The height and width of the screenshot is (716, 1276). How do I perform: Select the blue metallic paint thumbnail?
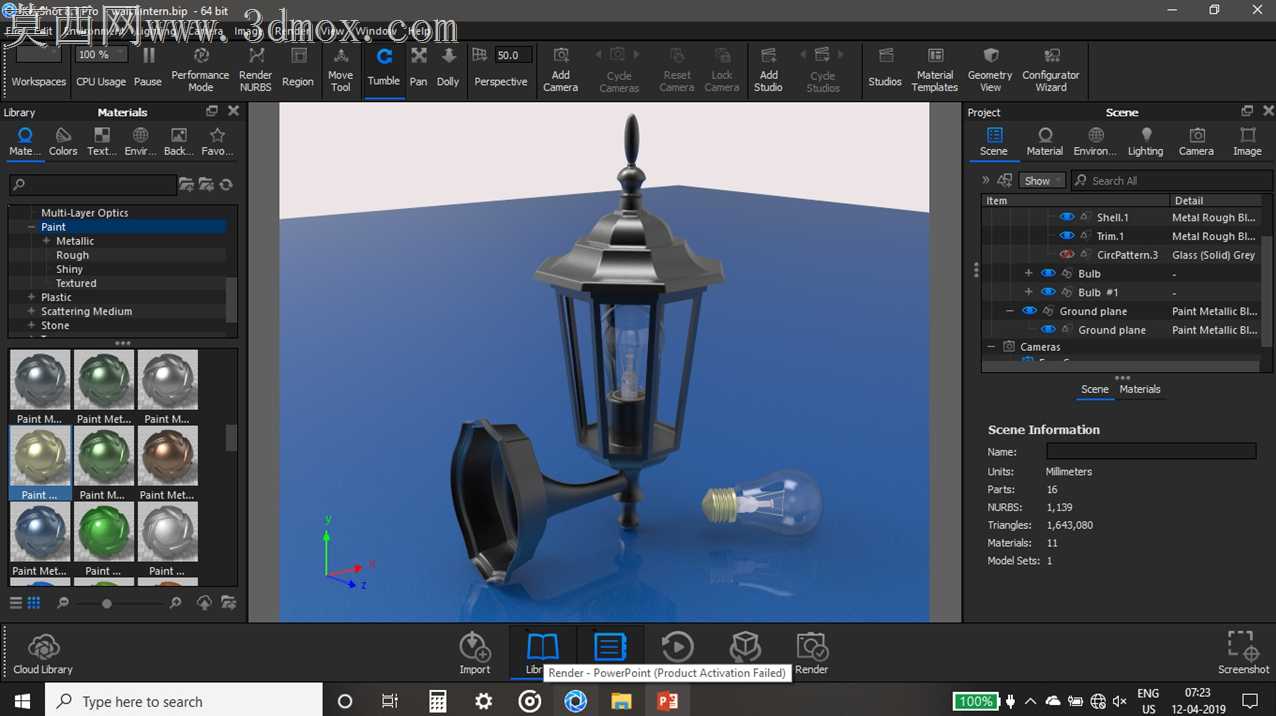pos(40,532)
